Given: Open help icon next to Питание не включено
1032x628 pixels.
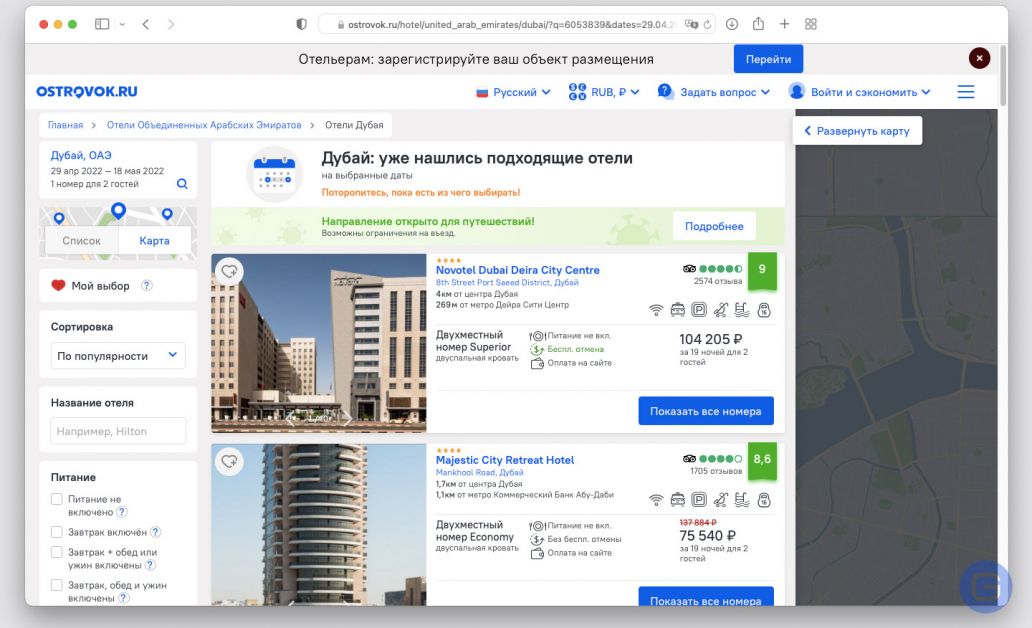Looking at the screenshot, I should pos(122,512).
